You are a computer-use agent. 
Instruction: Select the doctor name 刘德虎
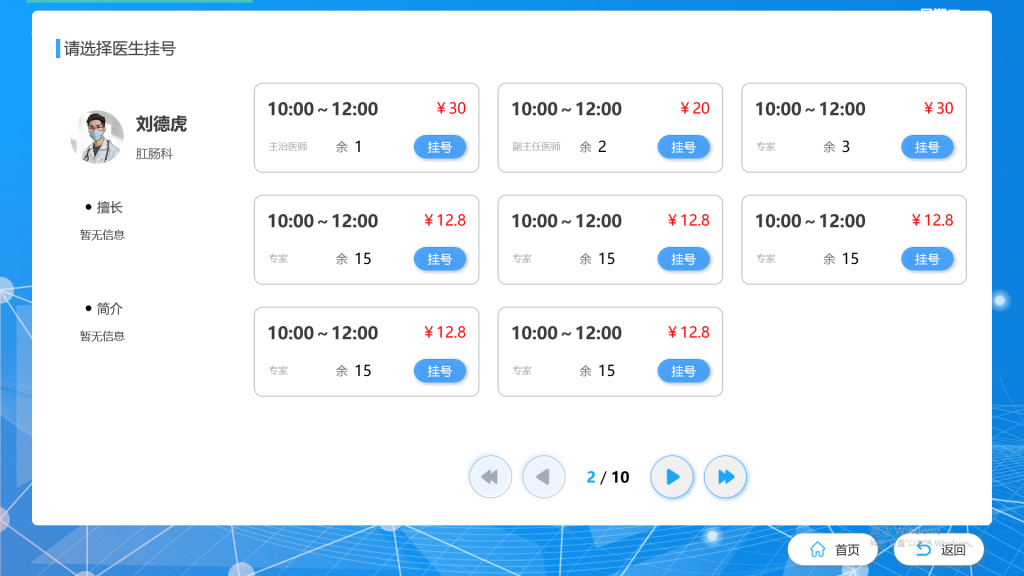(161, 123)
